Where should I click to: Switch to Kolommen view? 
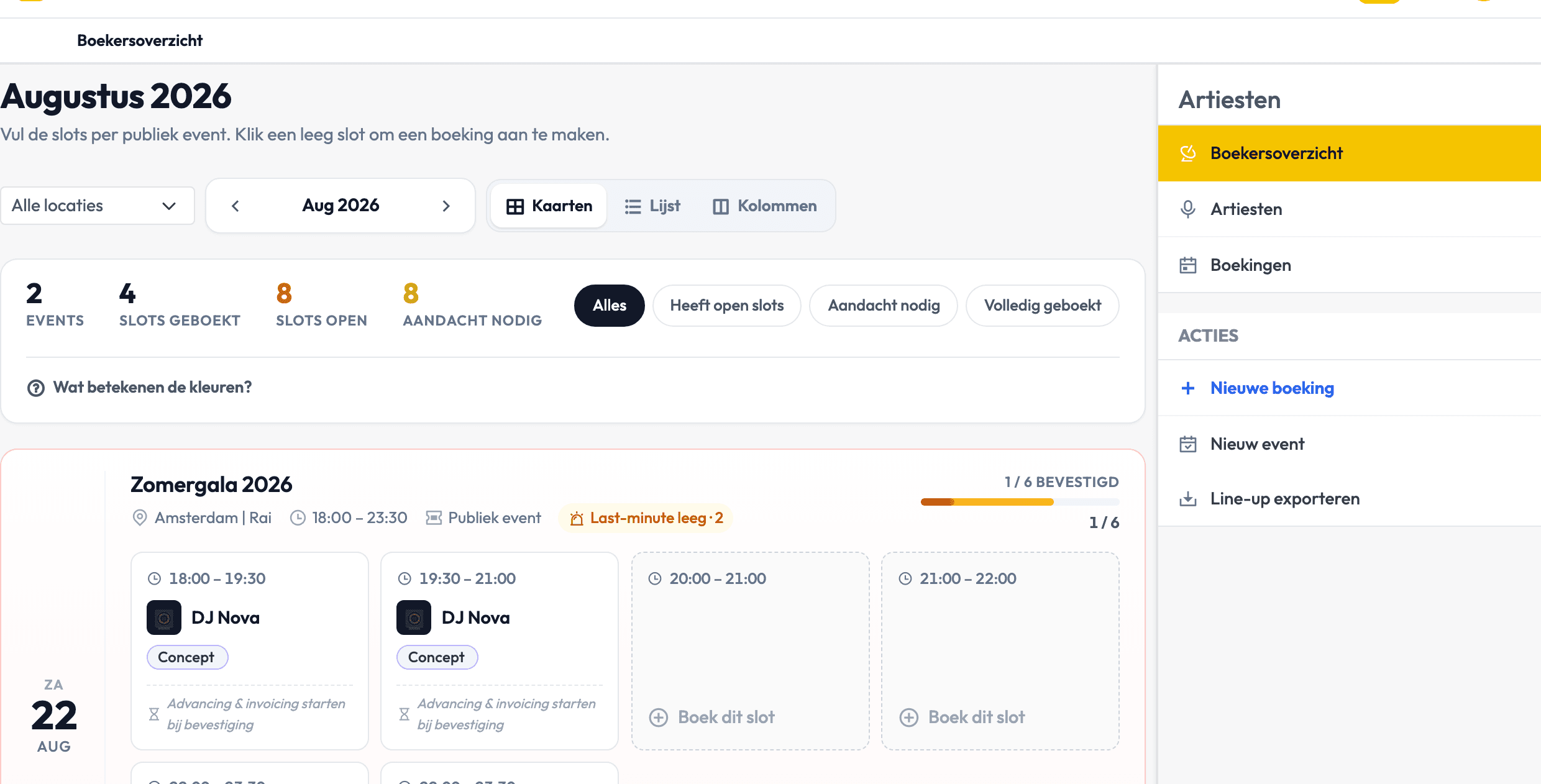pos(765,206)
